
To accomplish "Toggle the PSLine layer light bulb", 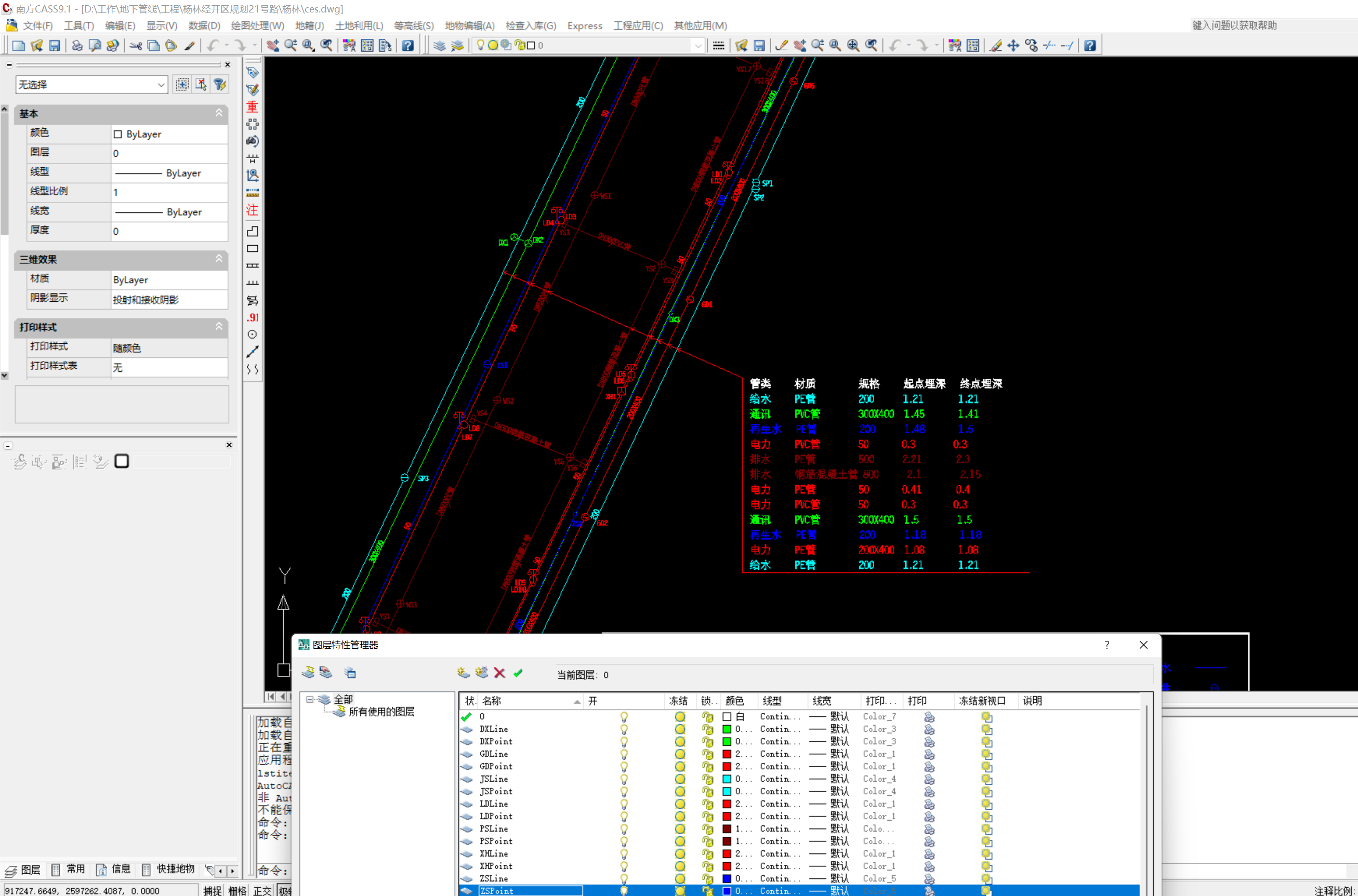I will 624,829.
